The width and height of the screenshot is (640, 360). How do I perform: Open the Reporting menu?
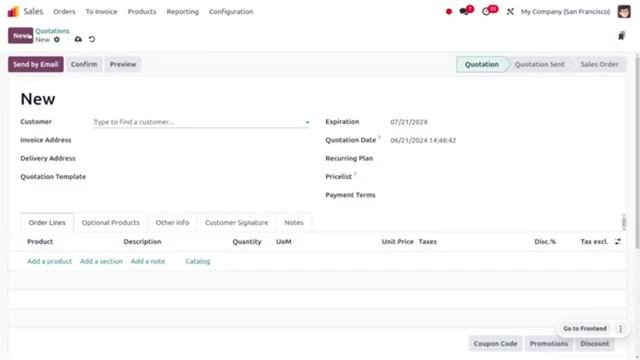click(x=182, y=12)
